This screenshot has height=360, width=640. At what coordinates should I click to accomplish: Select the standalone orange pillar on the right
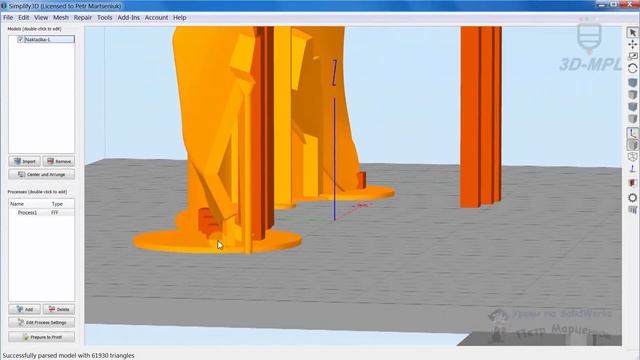(x=481, y=116)
